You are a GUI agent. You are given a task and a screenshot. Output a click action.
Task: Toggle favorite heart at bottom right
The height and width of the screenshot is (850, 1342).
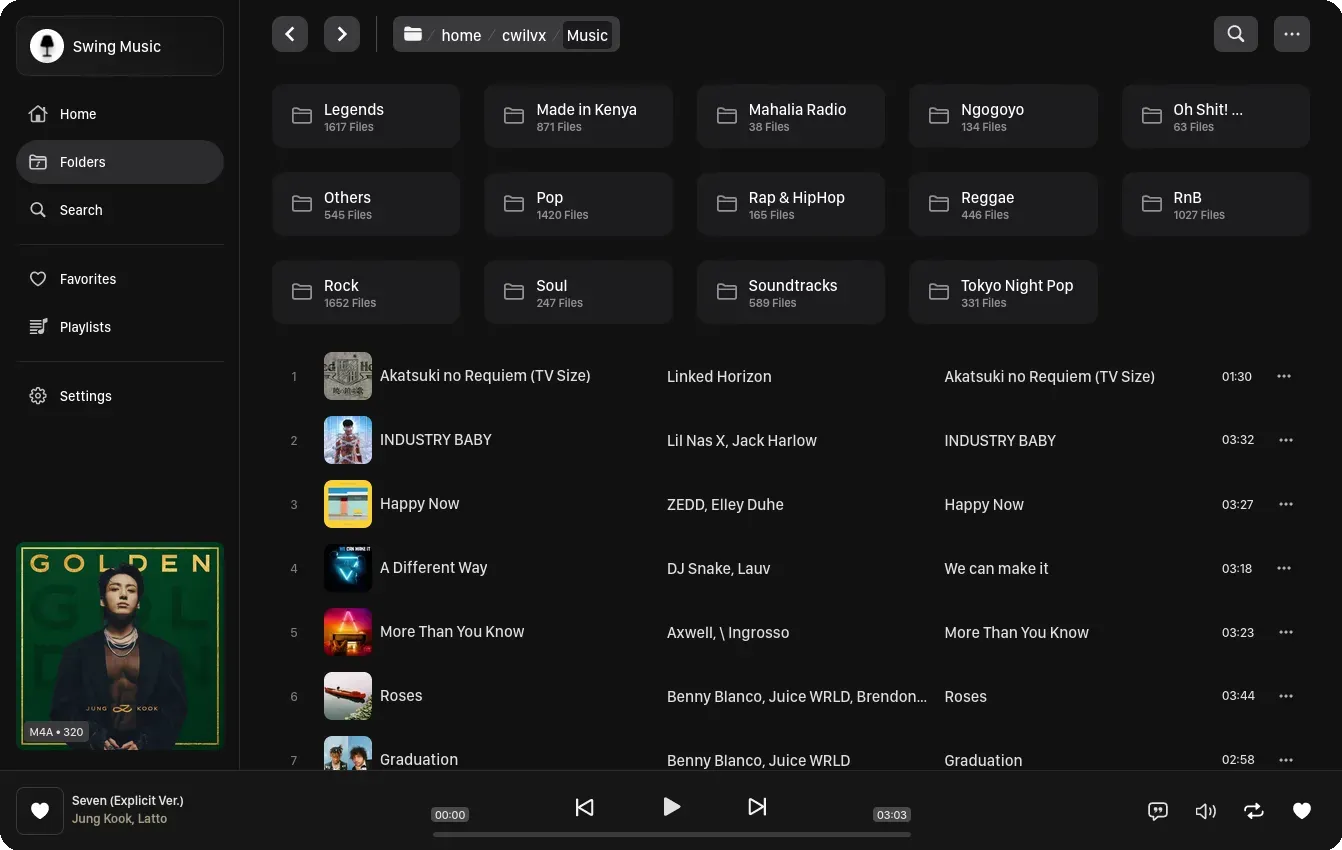point(1302,811)
